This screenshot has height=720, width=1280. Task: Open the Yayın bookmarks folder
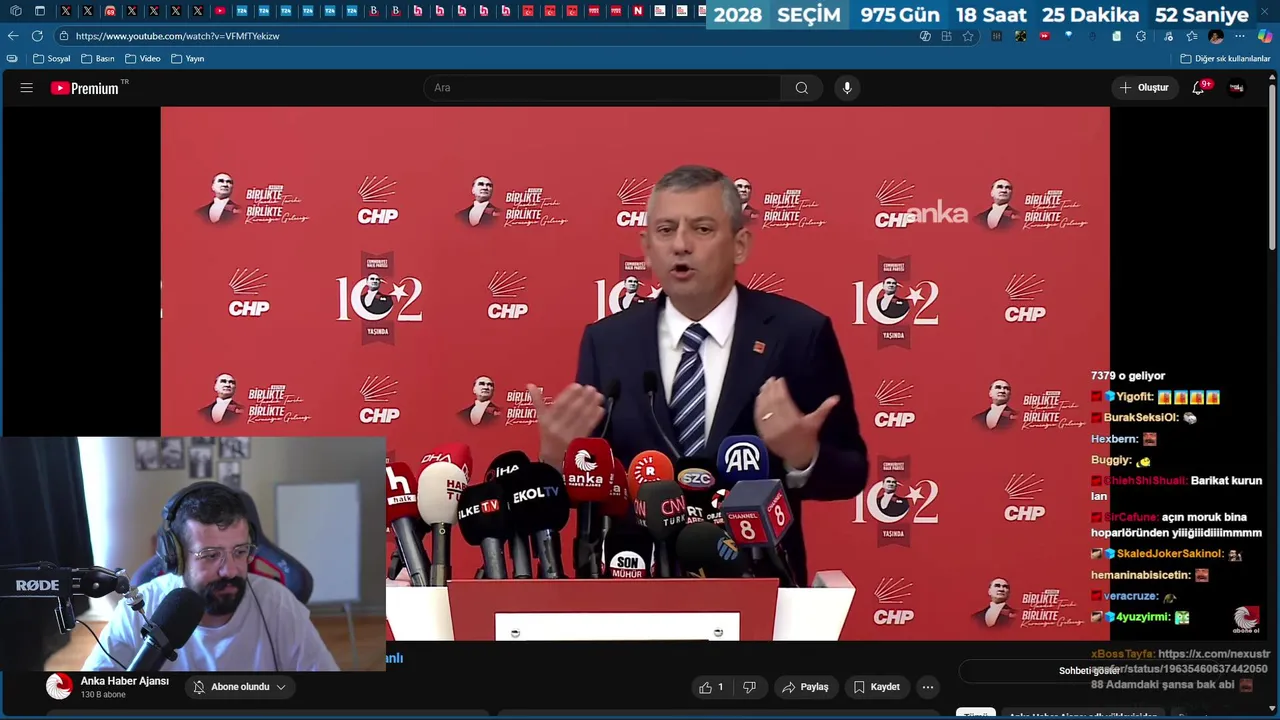[x=188, y=59]
